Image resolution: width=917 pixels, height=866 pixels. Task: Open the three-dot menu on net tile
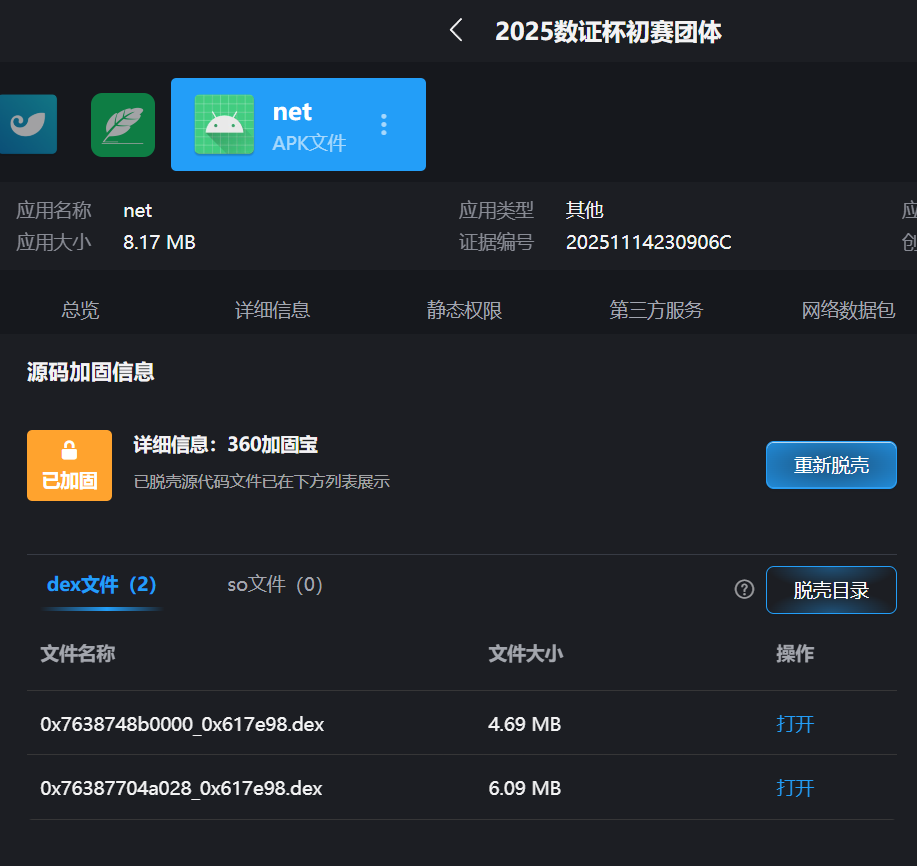pos(383,125)
